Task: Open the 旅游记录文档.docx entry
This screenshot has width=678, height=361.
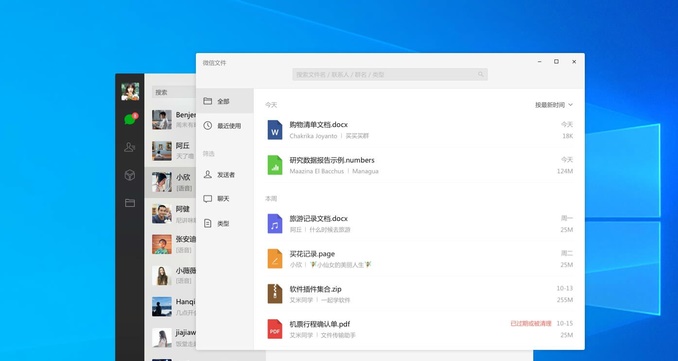Action: (x=419, y=224)
